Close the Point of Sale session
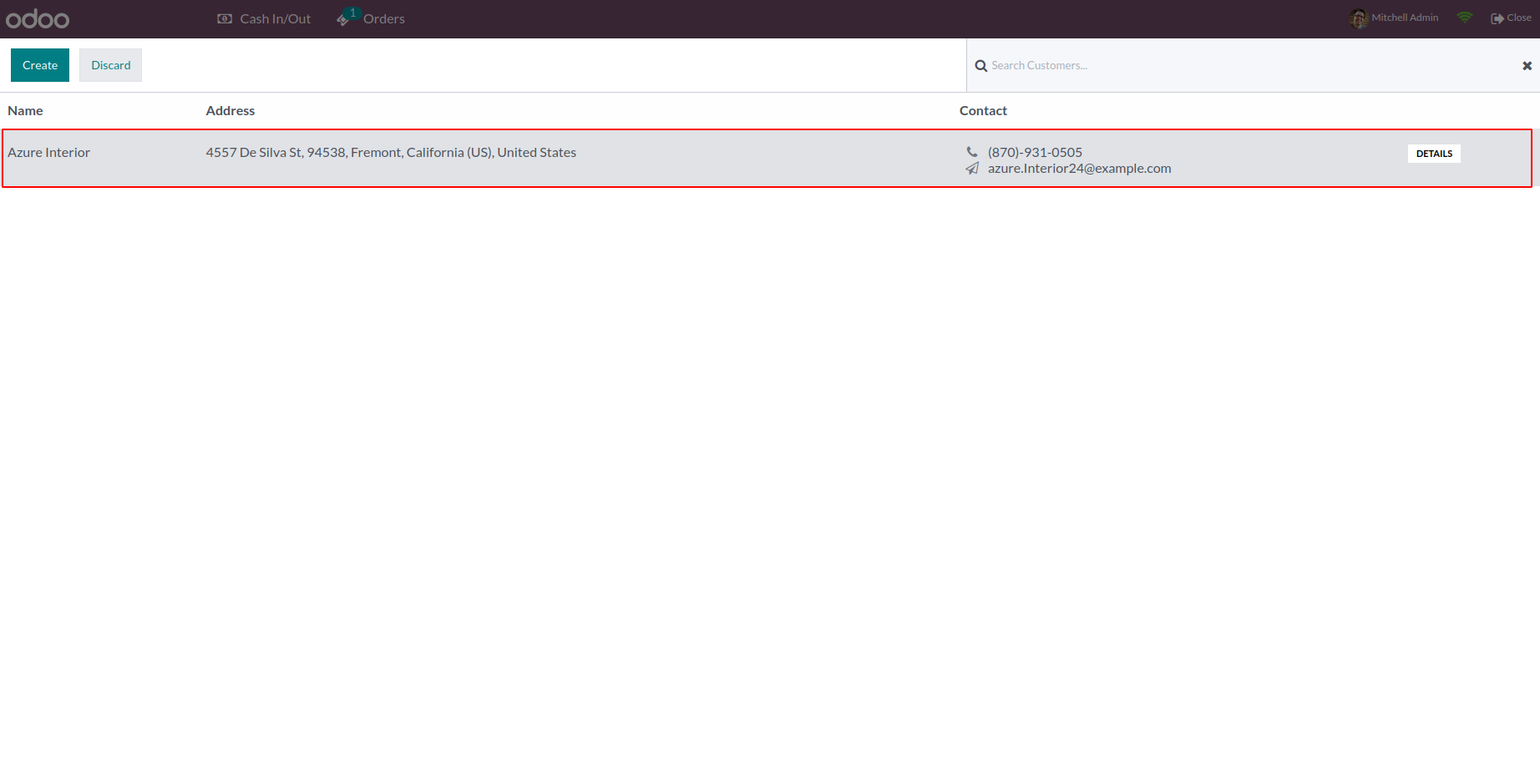Image resolution: width=1540 pixels, height=784 pixels. tap(1511, 18)
